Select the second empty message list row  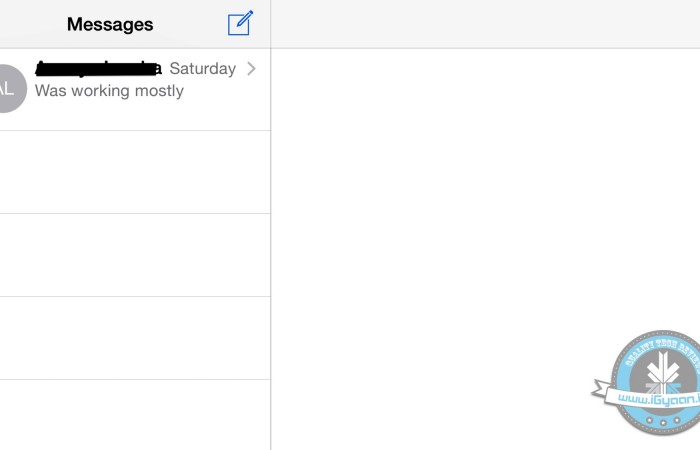point(135,255)
